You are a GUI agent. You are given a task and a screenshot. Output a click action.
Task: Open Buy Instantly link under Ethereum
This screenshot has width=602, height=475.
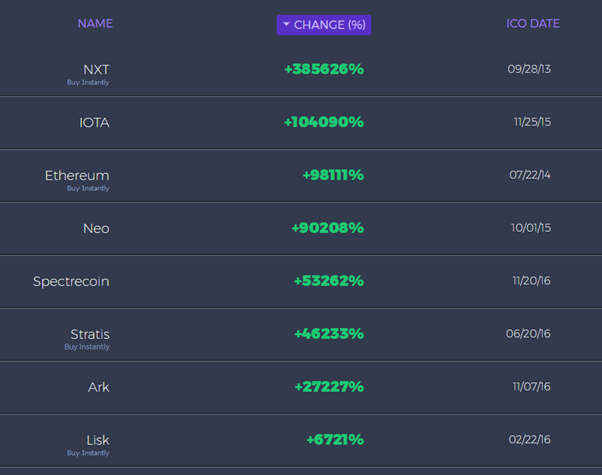click(x=88, y=188)
